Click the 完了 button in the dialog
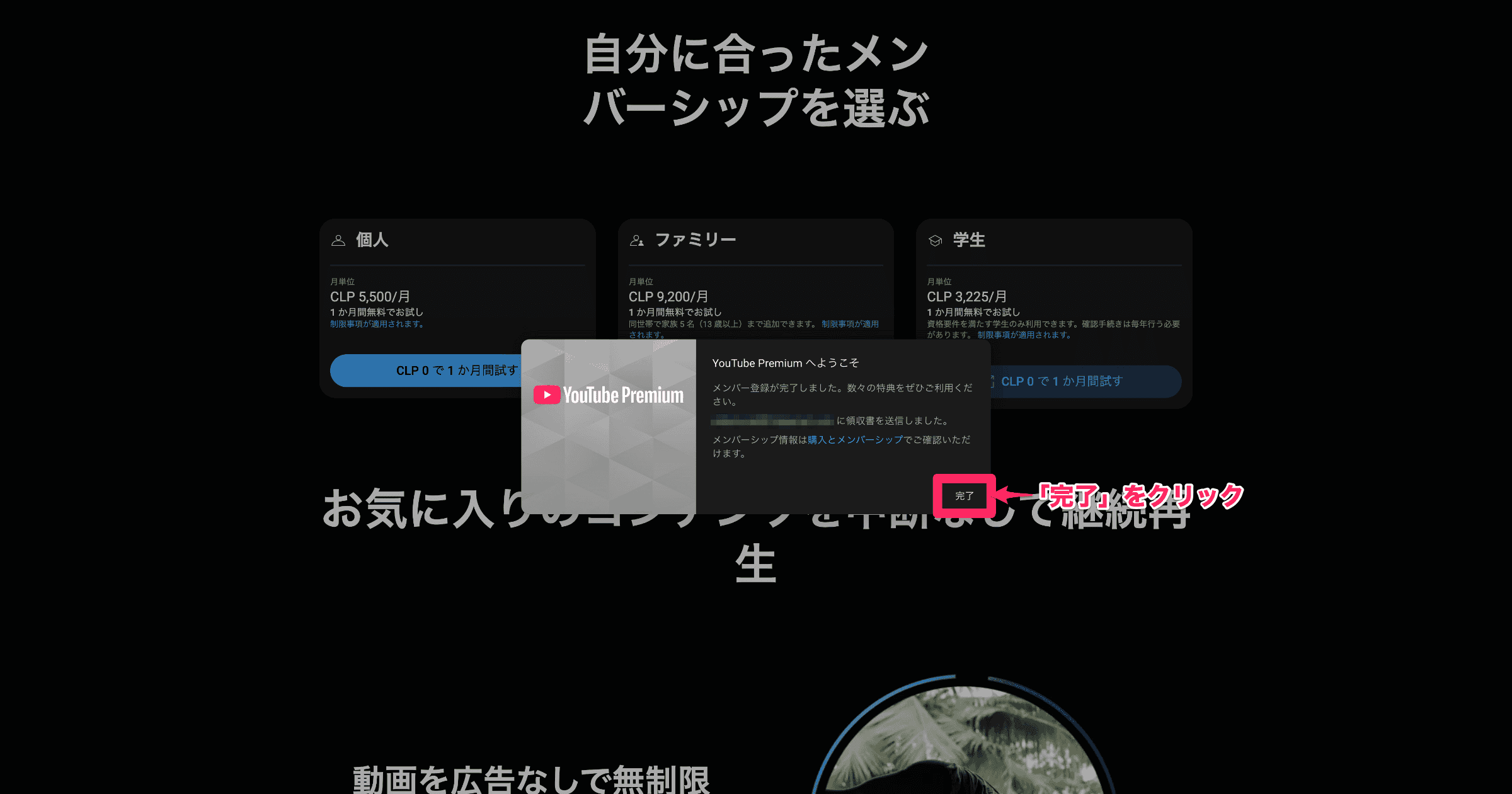Viewport: 1512px width, 794px height. pos(964,496)
